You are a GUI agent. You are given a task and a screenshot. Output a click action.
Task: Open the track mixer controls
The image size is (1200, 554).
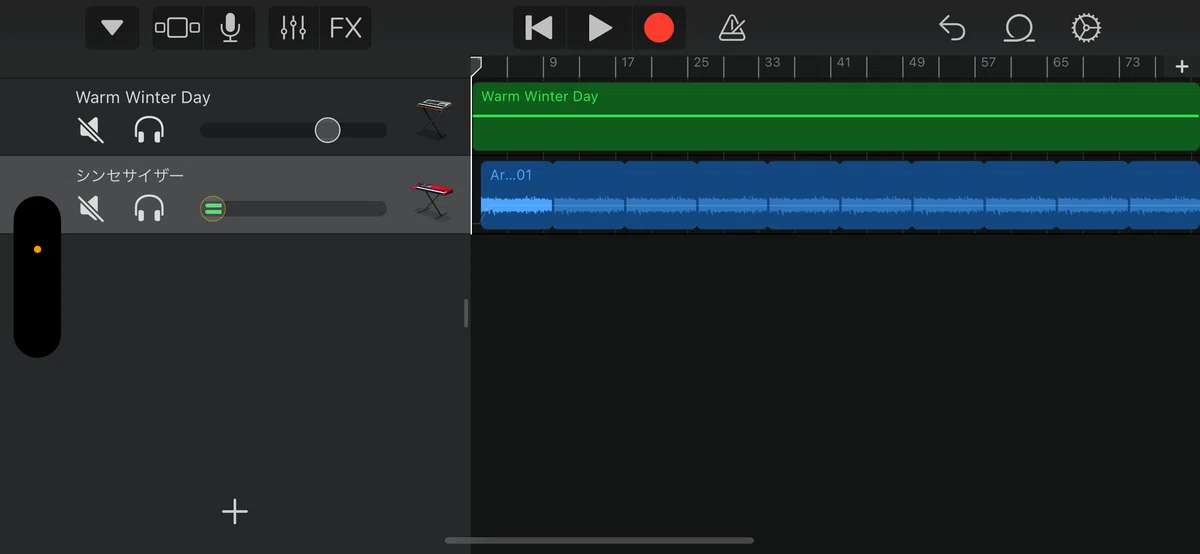[293, 28]
